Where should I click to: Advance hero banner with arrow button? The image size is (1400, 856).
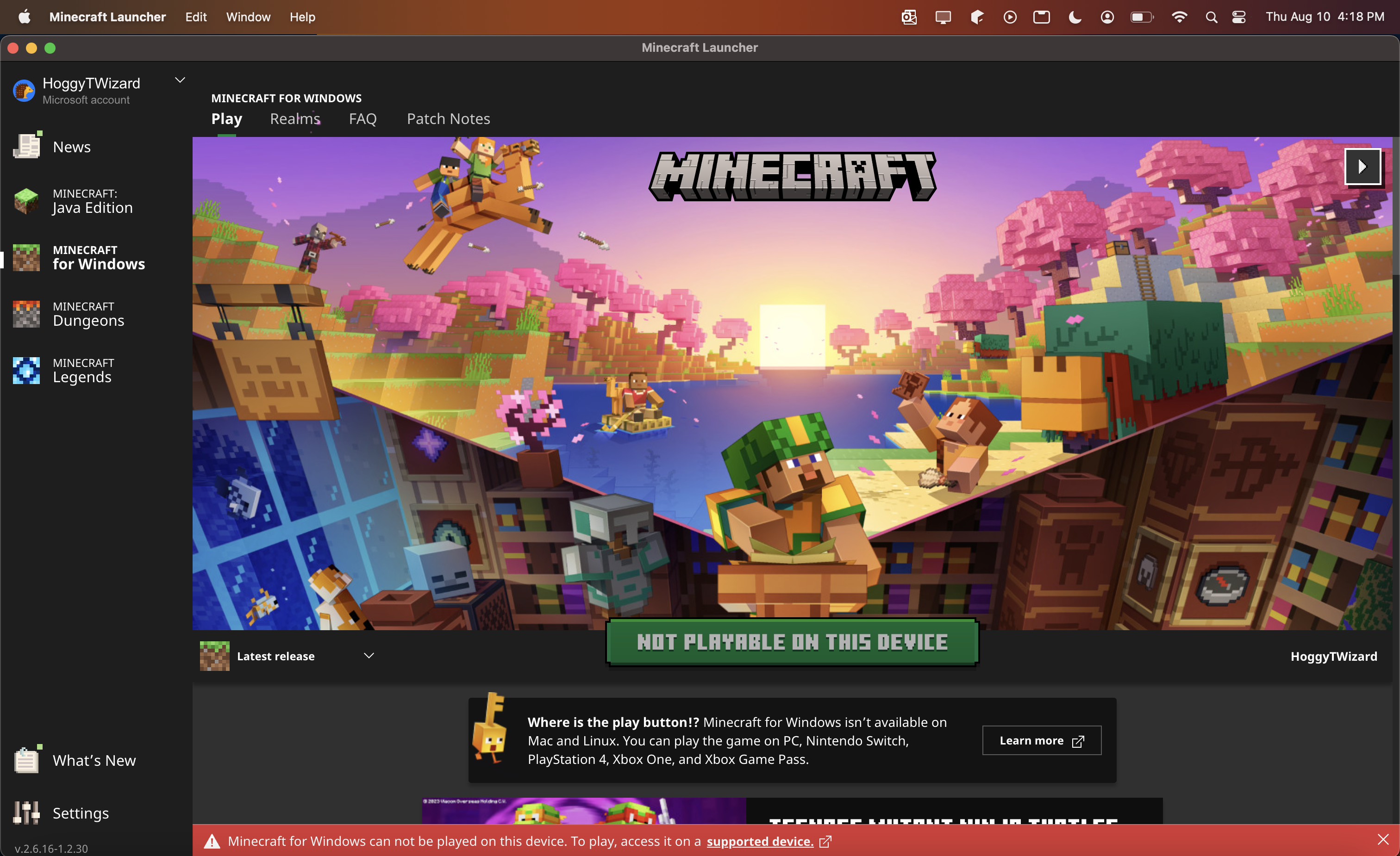pos(1362,167)
